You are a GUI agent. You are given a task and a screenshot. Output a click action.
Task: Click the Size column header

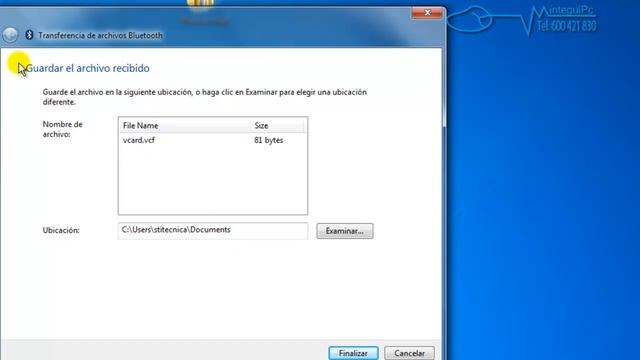(278, 126)
